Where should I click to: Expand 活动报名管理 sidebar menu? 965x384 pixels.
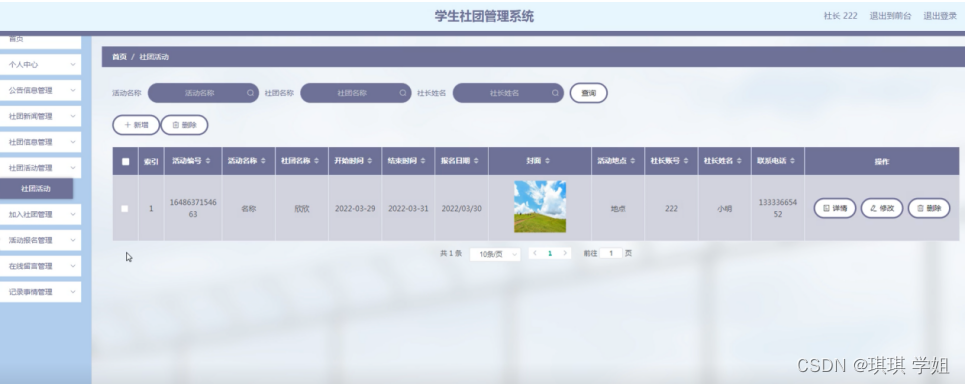(40, 241)
